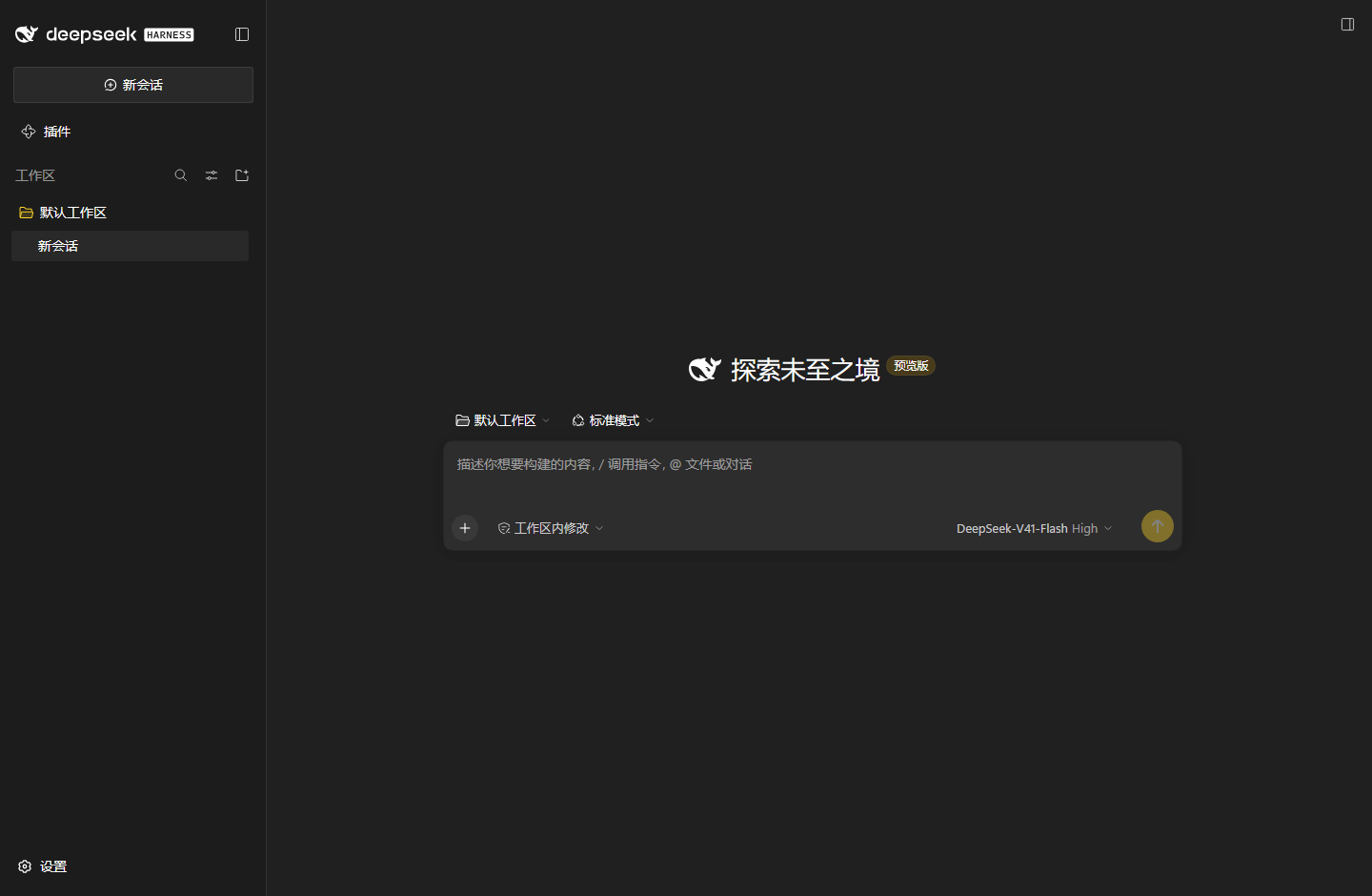Open the 默认工作区 dropdown above input
The height and width of the screenshot is (896, 1372).
[503, 420]
